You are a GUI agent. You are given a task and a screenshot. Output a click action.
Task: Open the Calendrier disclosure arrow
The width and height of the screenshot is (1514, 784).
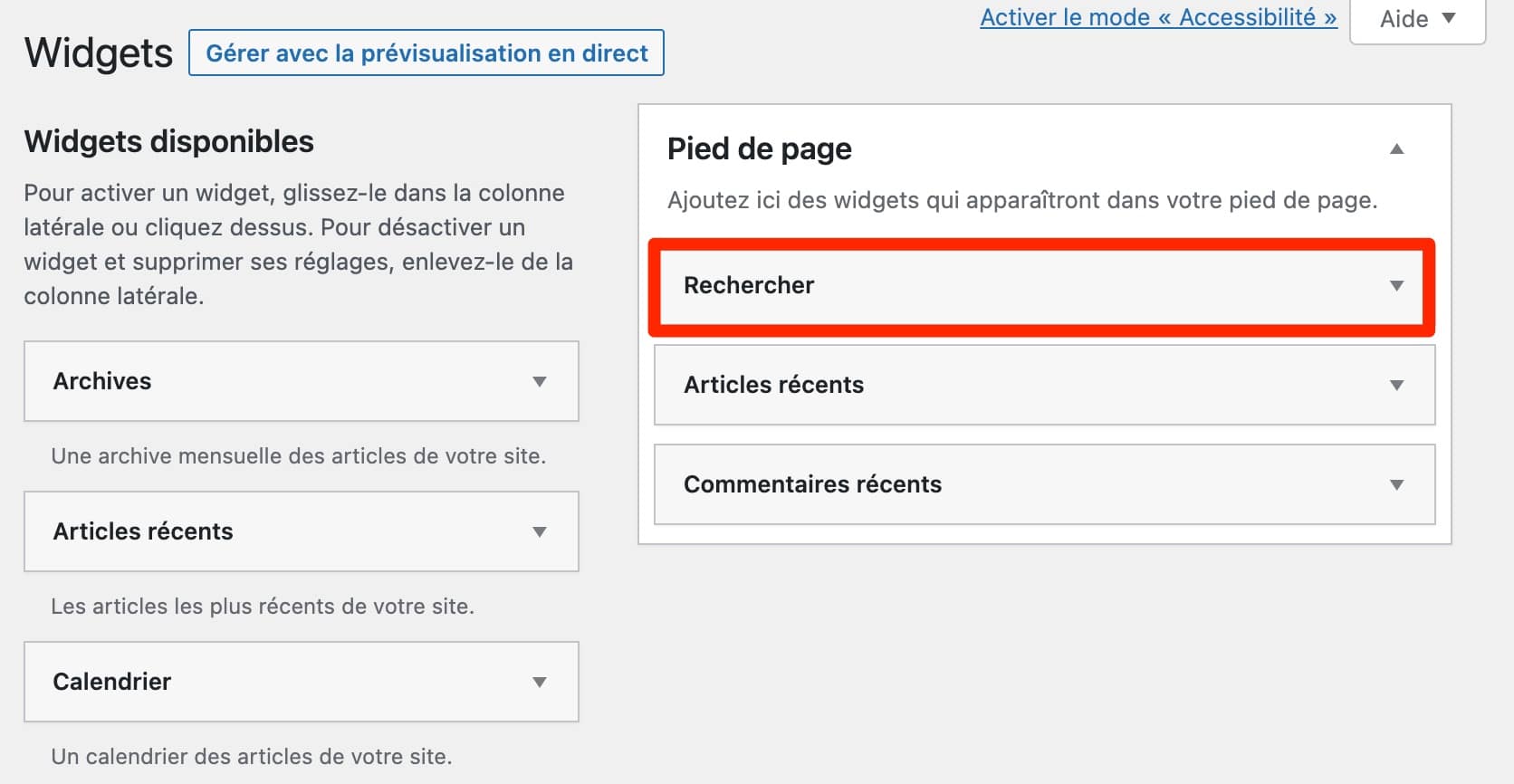coord(540,682)
